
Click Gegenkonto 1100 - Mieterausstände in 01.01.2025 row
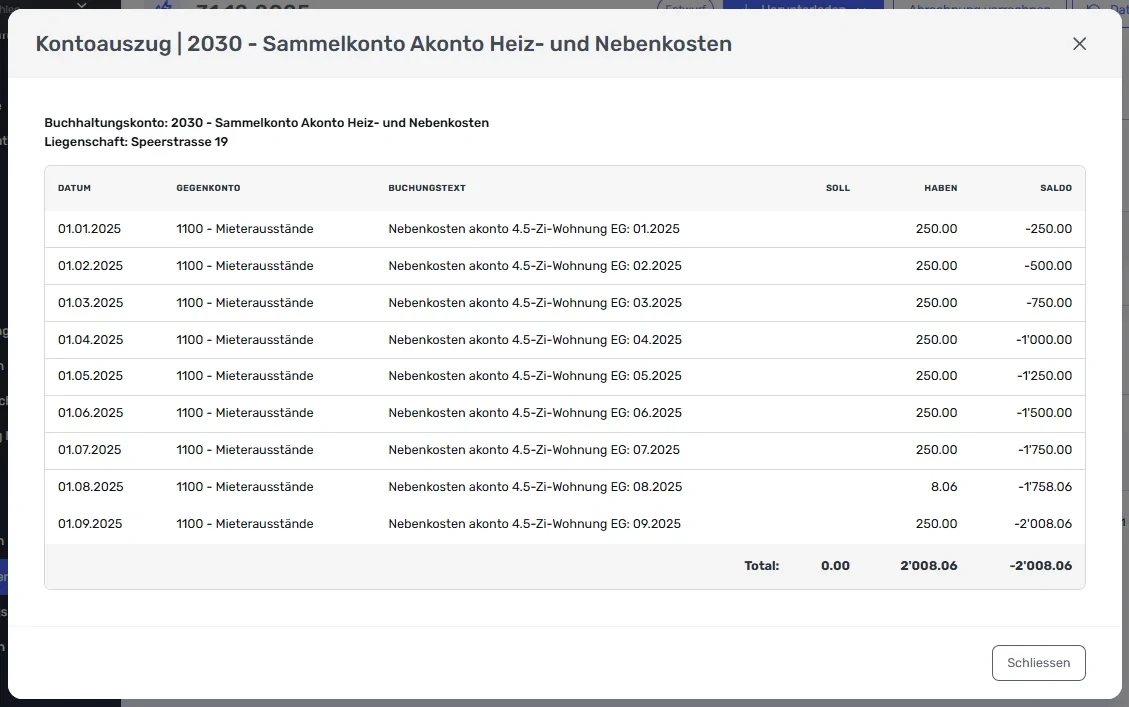coord(245,229)
